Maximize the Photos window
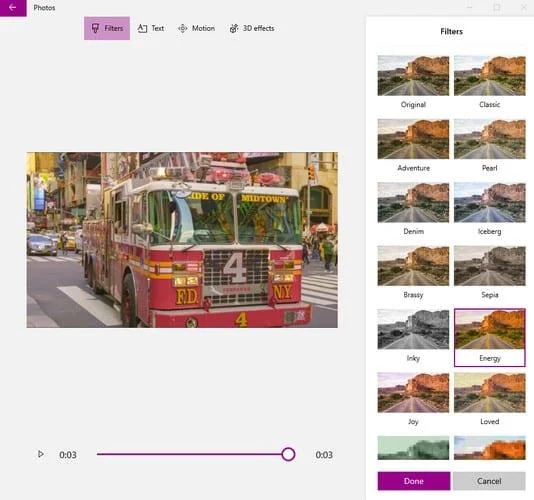 [x=497, y=7]
